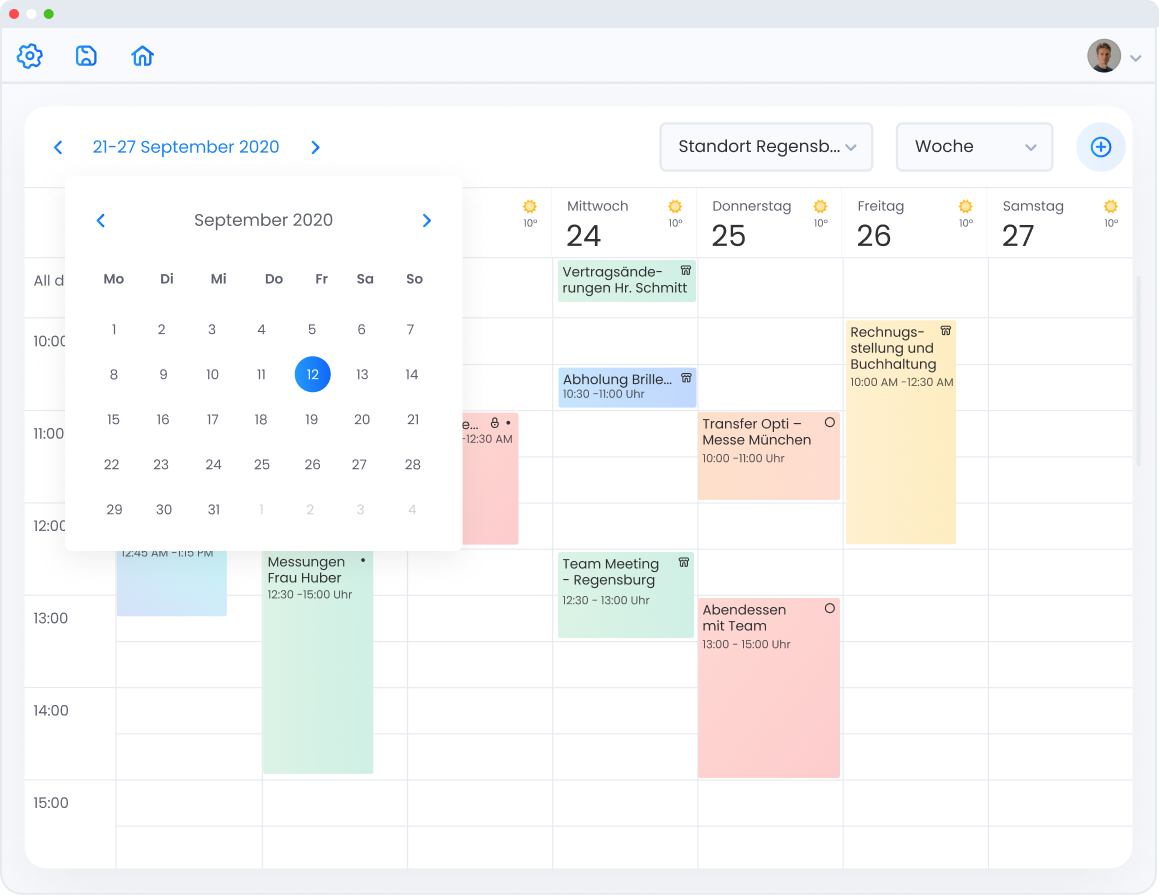Open the settings gear icon

click(x=29, y=56)
